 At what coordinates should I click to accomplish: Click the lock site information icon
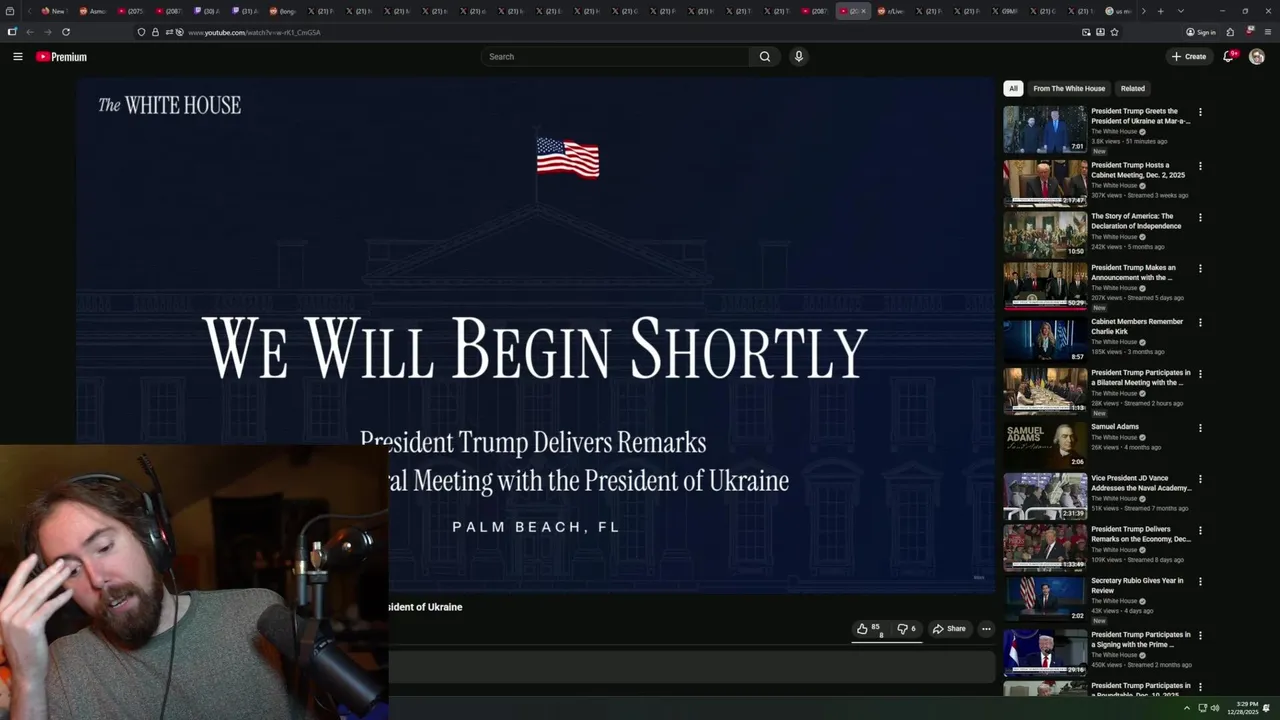pyautogui.click(x=155, y=32)
